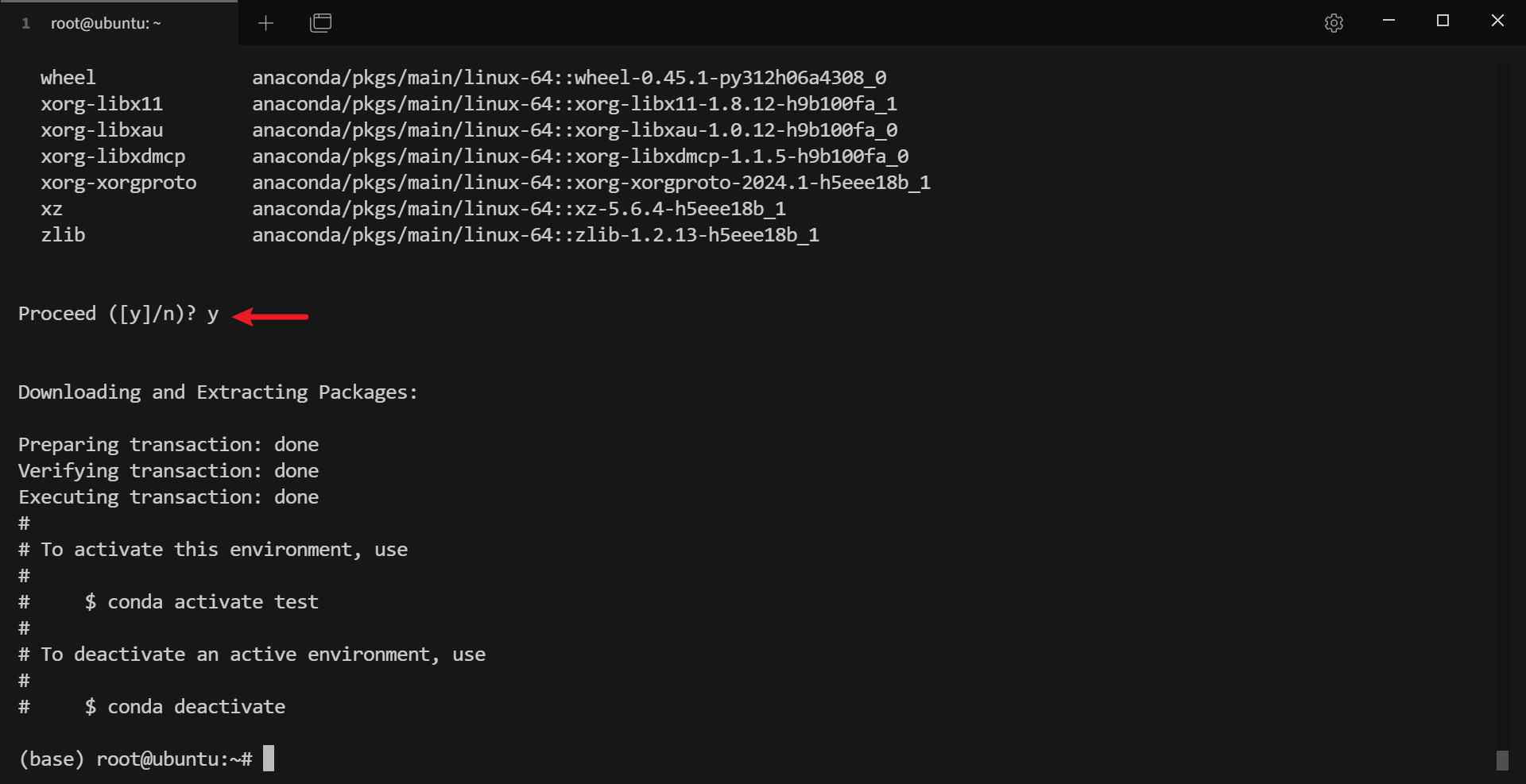This screenshot has height=784, width=1526.
Task: Minimize the terminal window
Action: click(x=1389, y=21)
